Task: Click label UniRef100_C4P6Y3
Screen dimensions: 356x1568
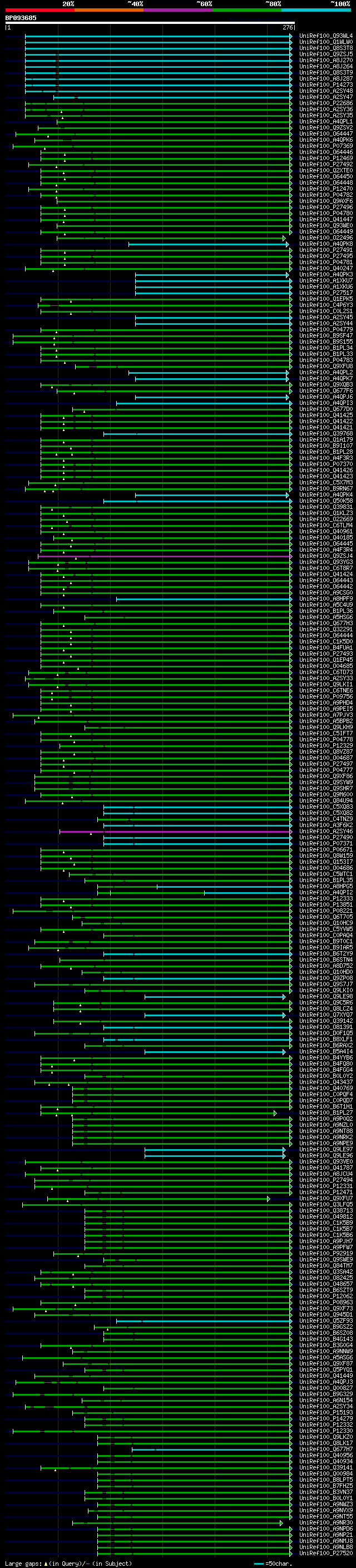Action: pyautogui.click(x=326, y=305)
